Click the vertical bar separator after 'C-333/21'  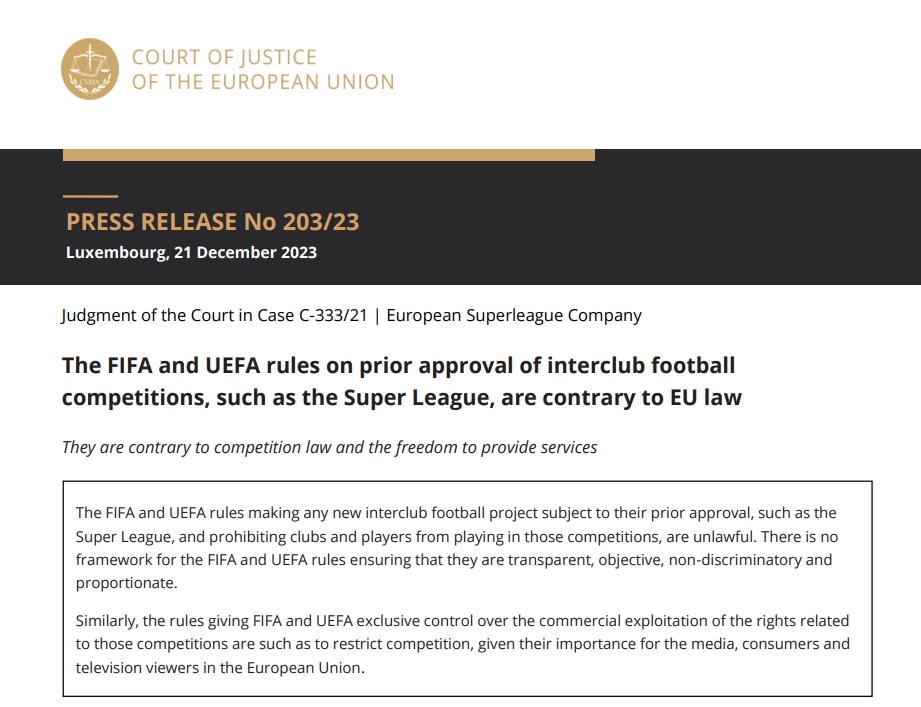coord(377,315)
